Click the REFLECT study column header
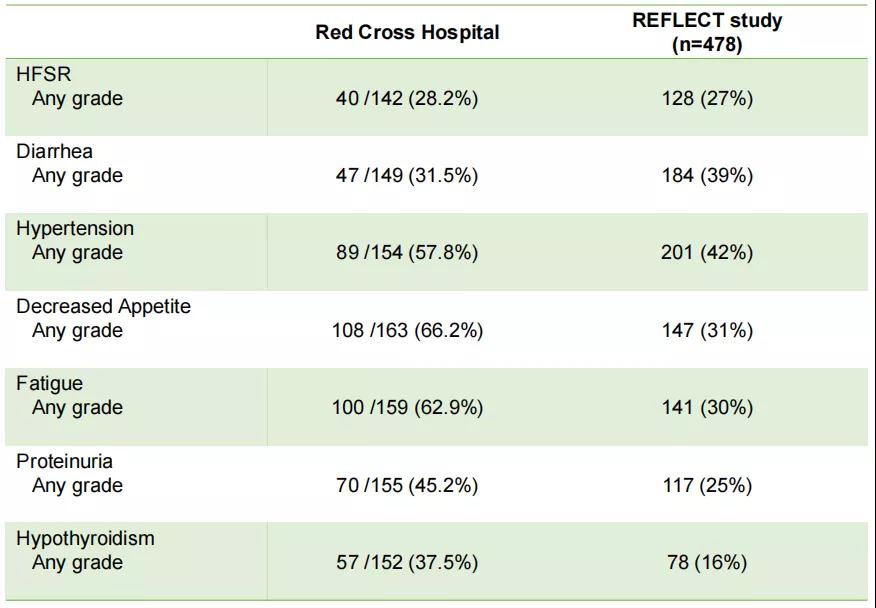 coord(706,32)
